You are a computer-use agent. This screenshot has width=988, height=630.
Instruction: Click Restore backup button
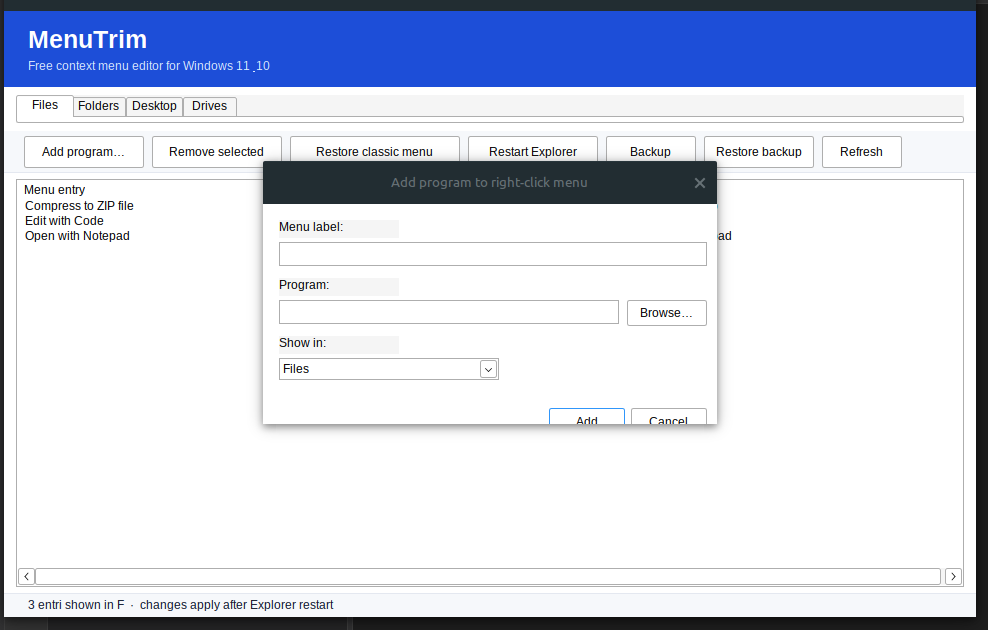point(759,152)
